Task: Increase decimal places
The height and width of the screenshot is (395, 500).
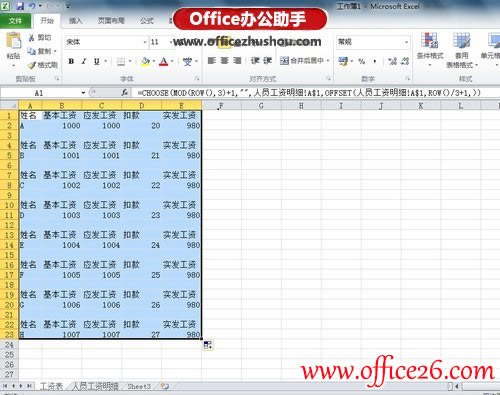Action: [x=392, y=61]
